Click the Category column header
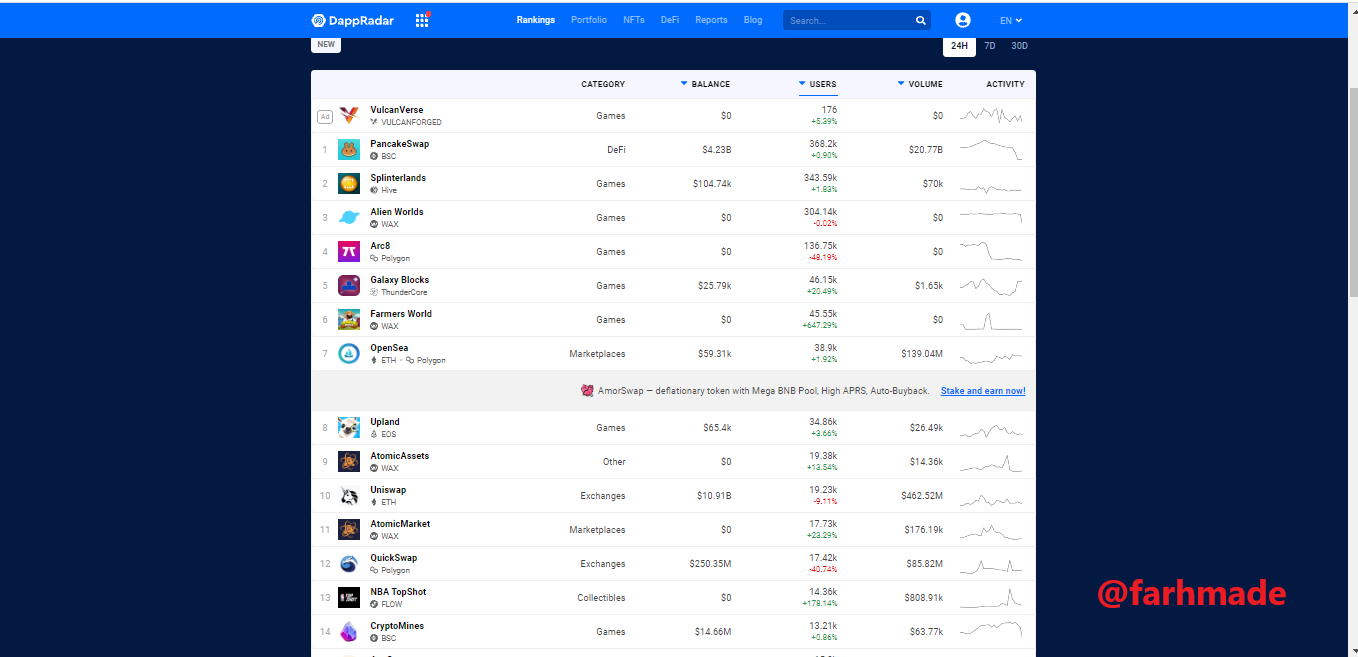The width and height of the screenshot is (1358, 657). [x=603, y=84]
